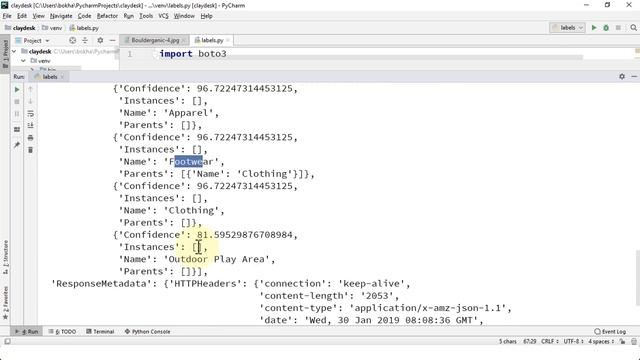Open the Run menu
This screenshot has height=360, width=640.
click(x=129, y=16)
